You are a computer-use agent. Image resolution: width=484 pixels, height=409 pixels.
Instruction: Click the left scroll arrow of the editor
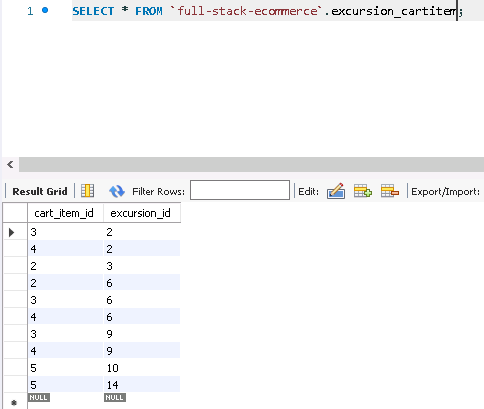(x=10, y=164)
